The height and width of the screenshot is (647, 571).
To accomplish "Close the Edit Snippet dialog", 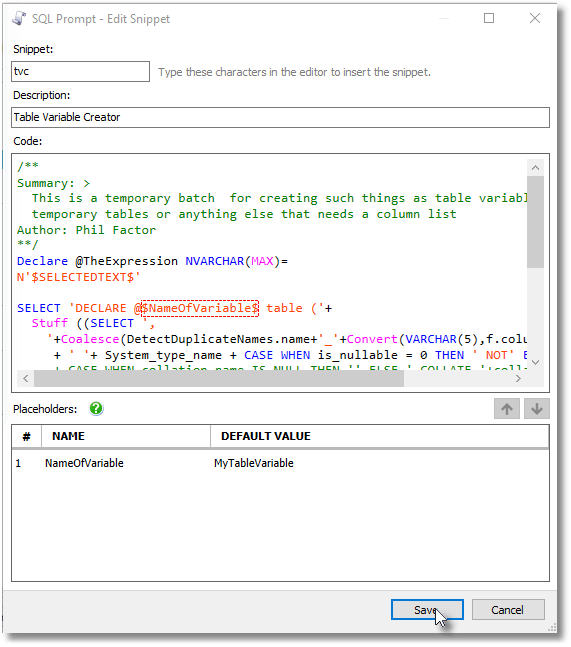I will pos(535,18).
